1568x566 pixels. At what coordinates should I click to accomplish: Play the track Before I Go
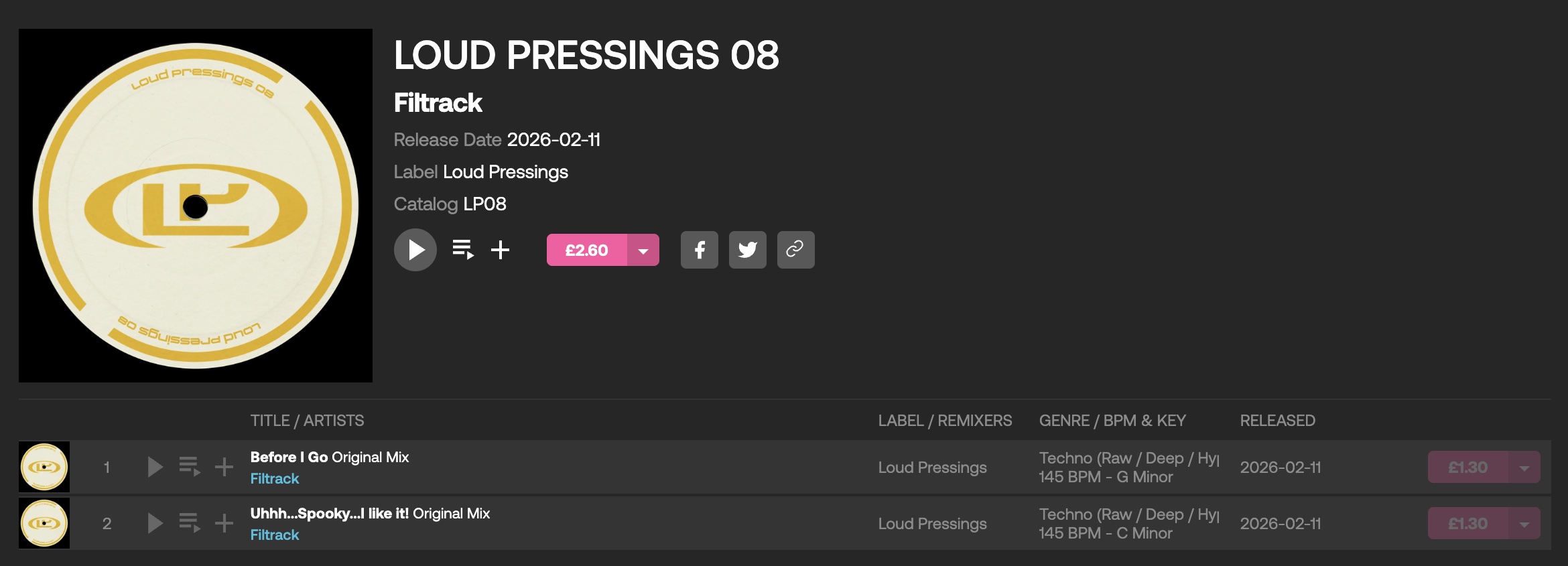click(155, 467)
